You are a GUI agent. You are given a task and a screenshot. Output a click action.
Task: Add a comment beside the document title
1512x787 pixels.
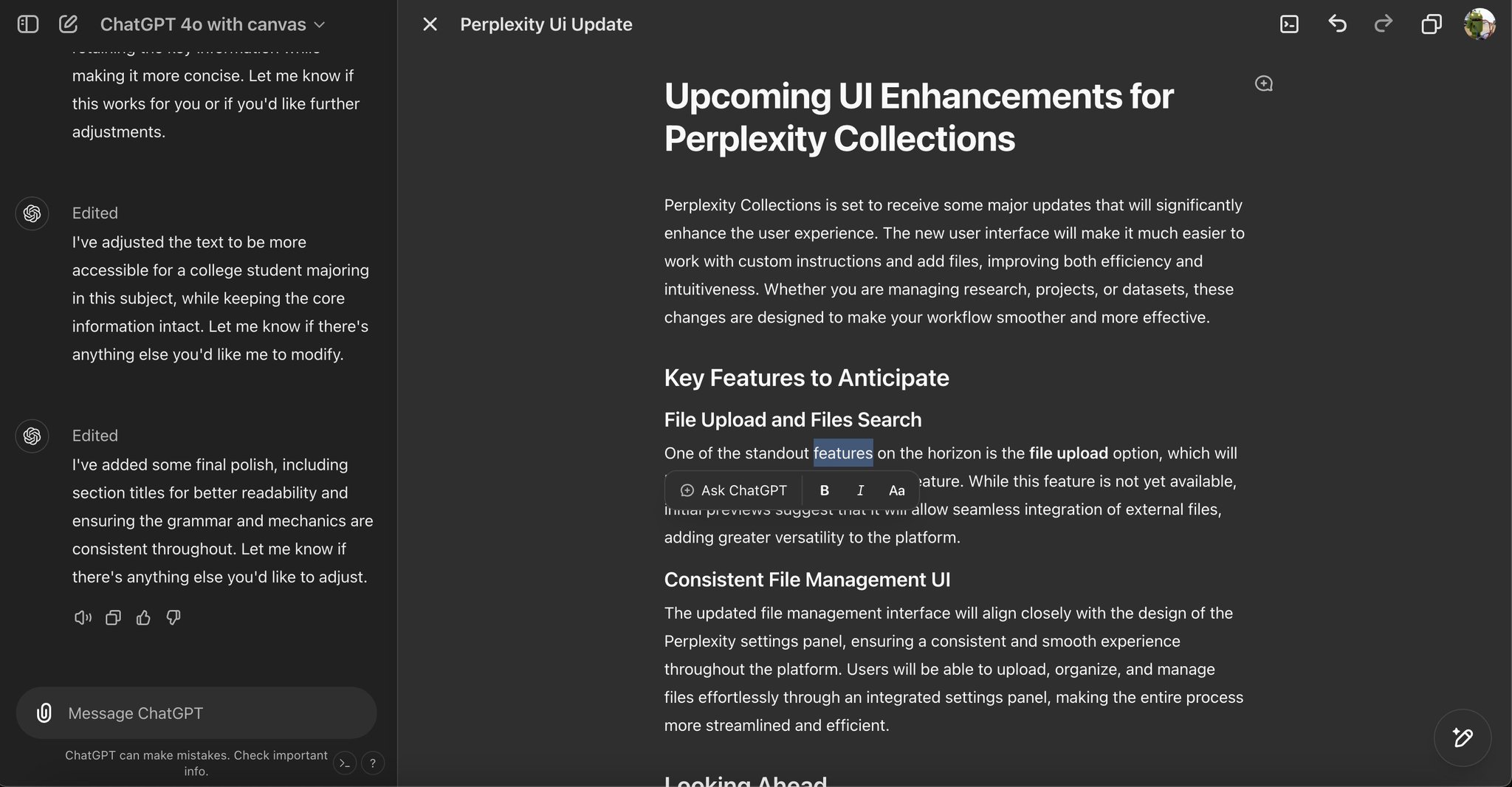click(1264, 83)
